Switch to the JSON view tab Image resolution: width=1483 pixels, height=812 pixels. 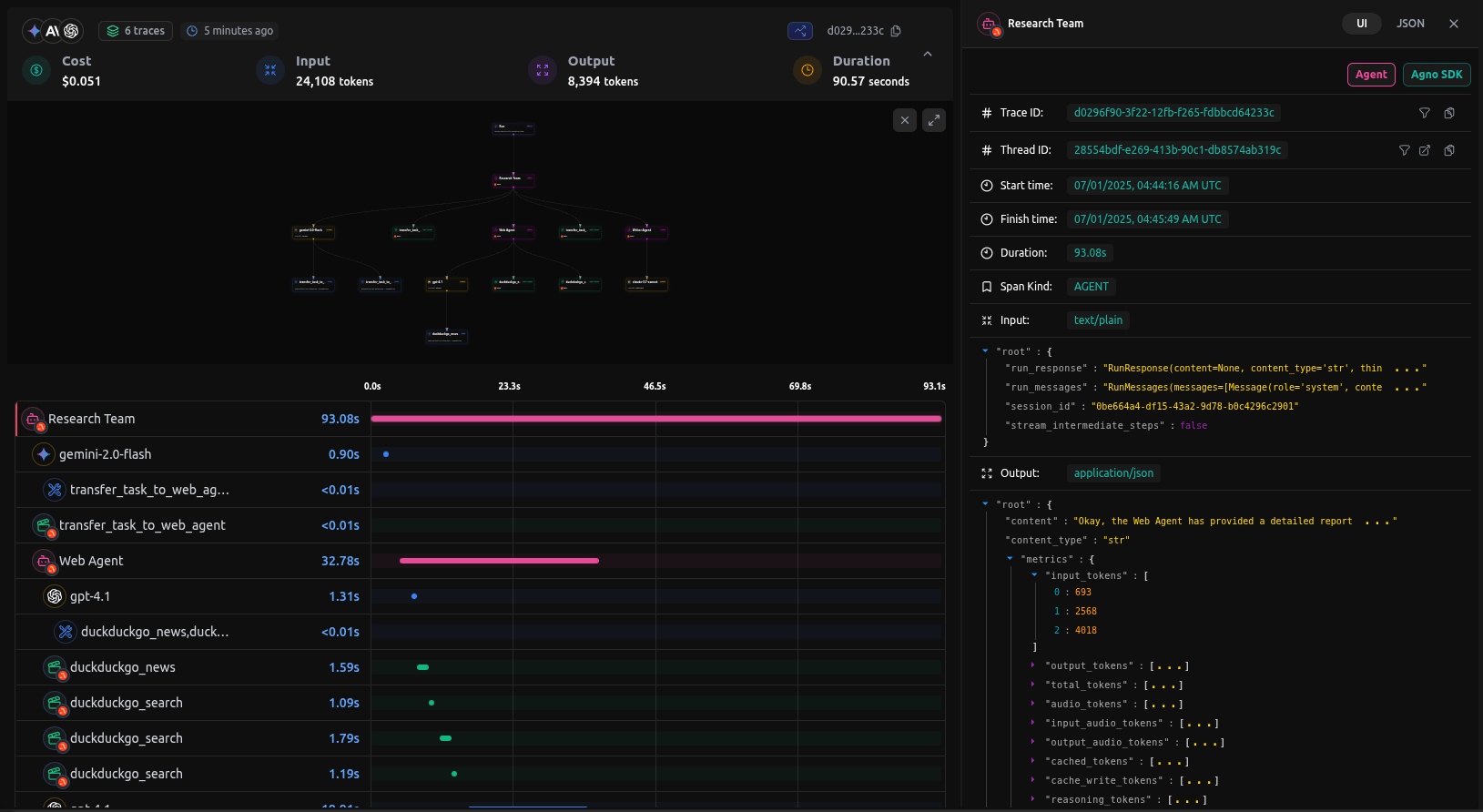point(1410,24)
